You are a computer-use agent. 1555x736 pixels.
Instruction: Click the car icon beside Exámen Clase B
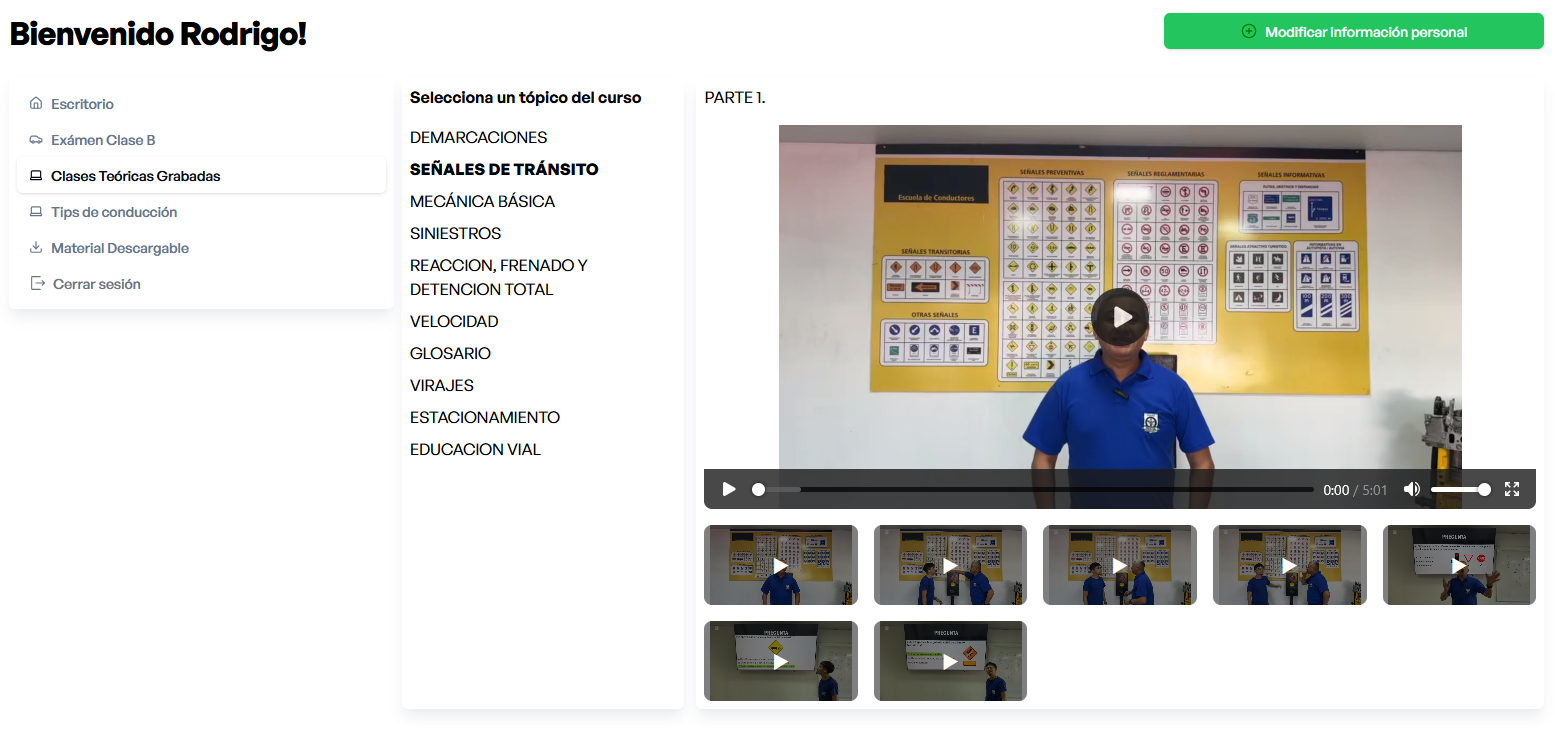point(36,140)
